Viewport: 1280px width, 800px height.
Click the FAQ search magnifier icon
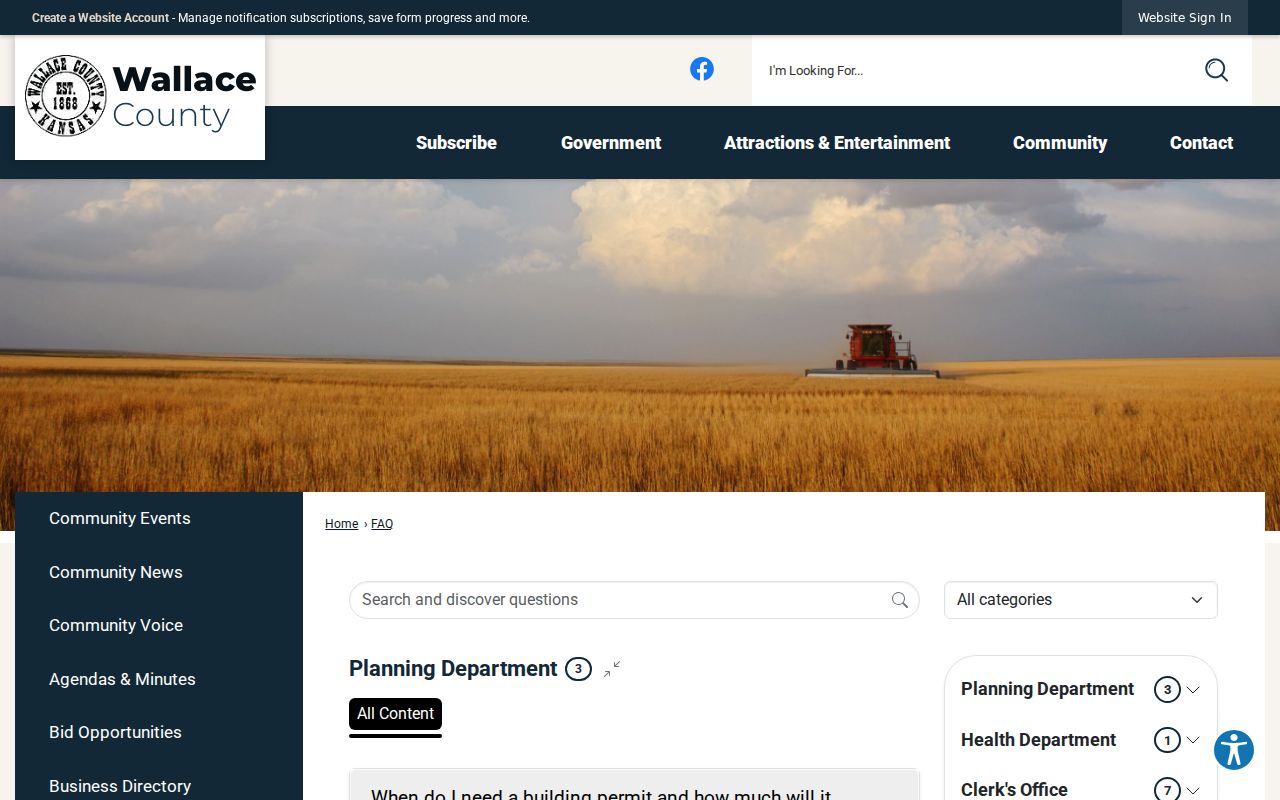point(900,600)
